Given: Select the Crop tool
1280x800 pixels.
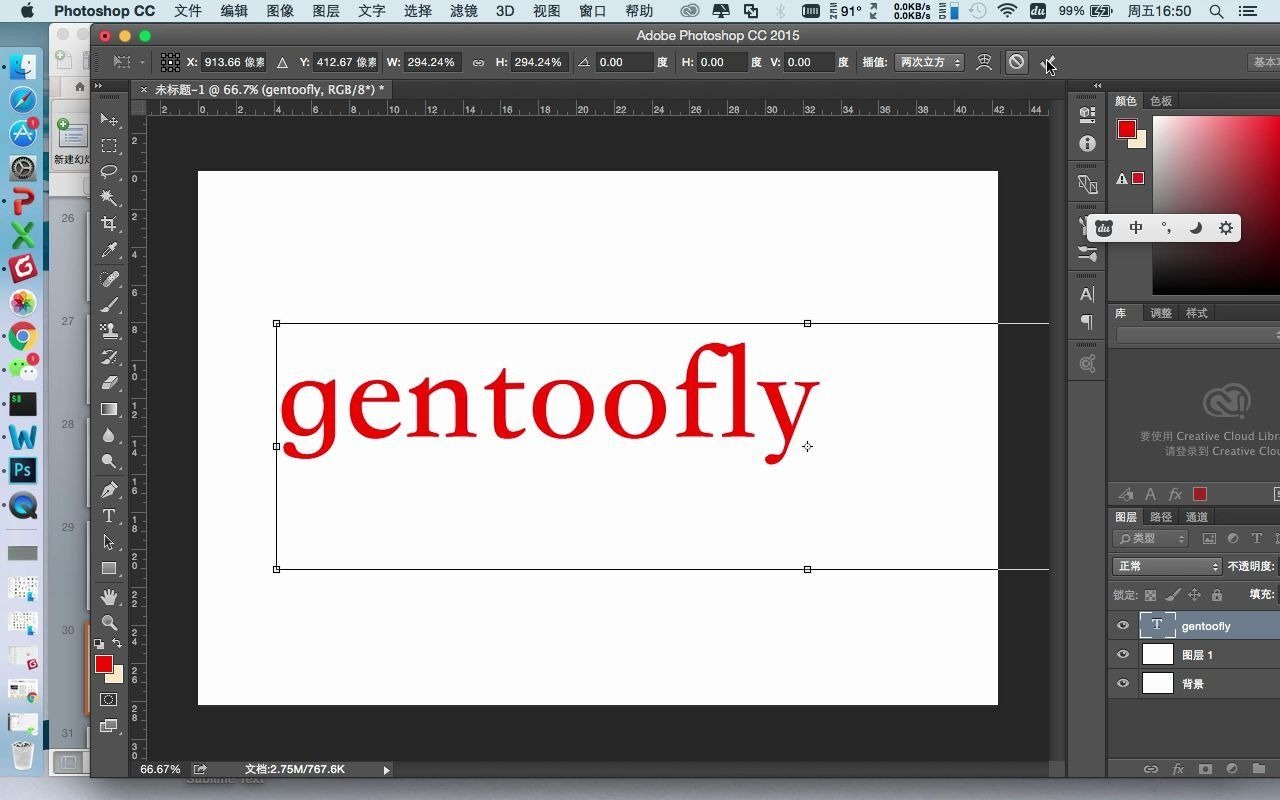Looking at the screenshot, I should click(x=110, y=223).
